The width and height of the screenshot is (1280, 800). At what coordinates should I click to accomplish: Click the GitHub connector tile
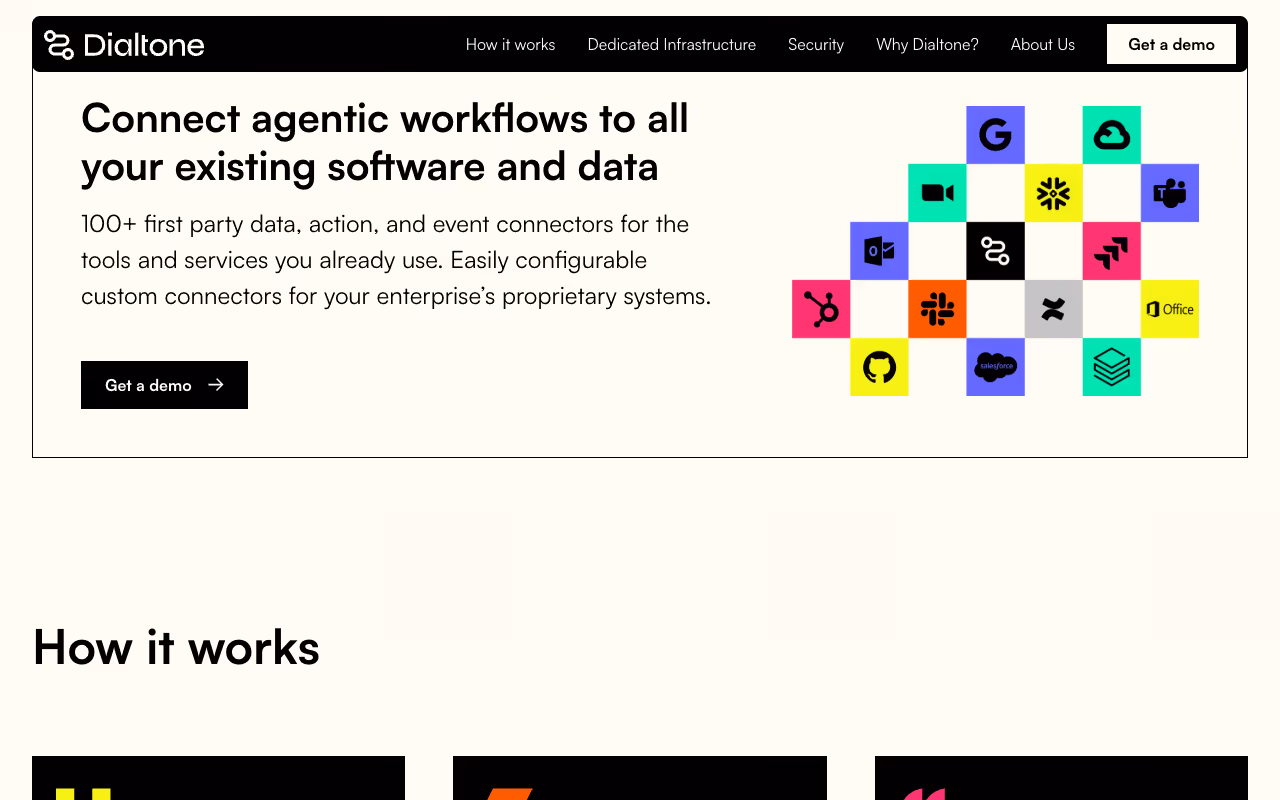pos(879,367)
